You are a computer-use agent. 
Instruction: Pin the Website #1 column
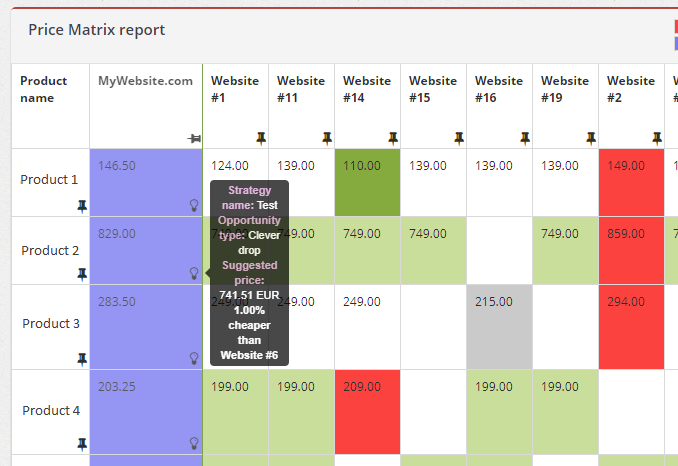click(x=261, y=138)
